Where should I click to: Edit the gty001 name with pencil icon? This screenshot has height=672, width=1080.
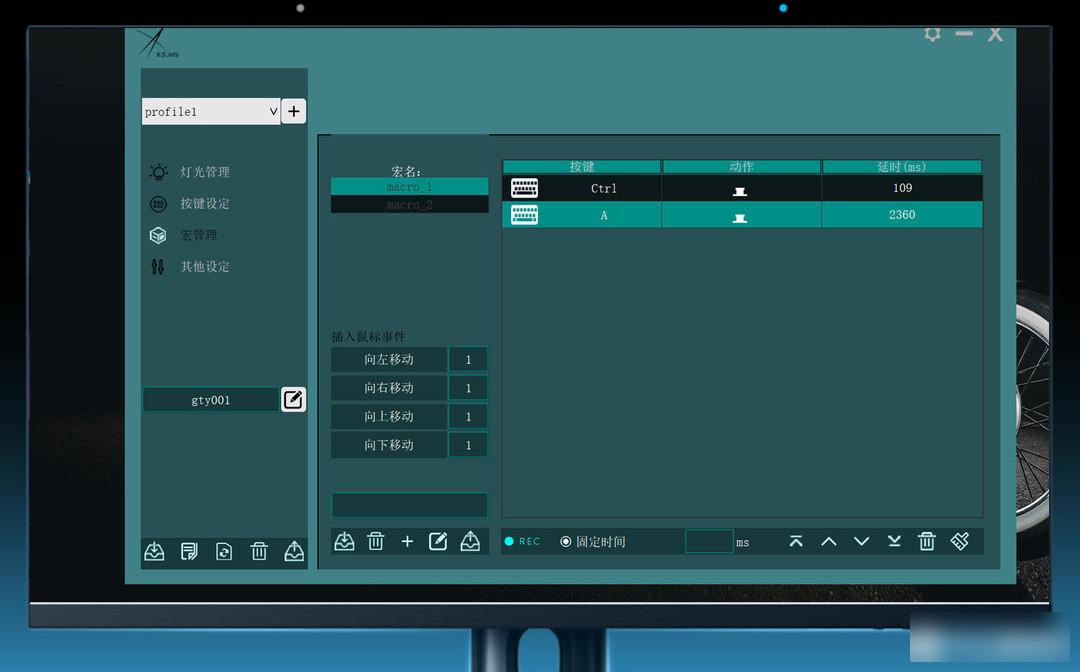(293, 400)
